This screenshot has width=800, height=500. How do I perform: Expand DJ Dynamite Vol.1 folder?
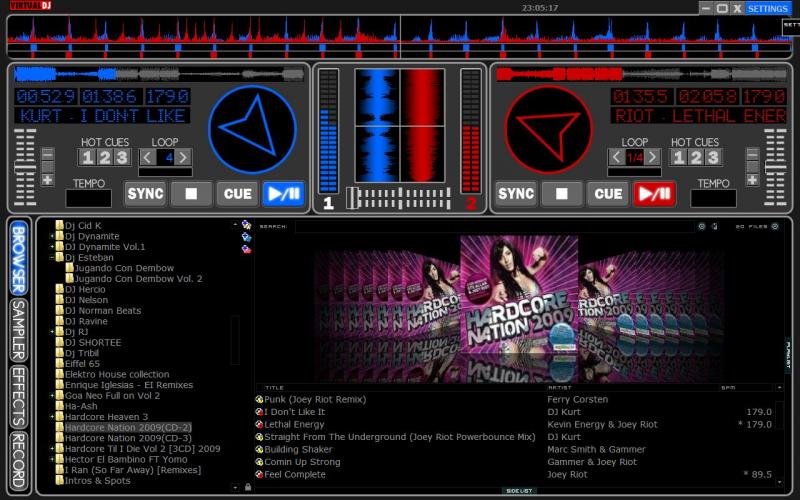[52, 247]
